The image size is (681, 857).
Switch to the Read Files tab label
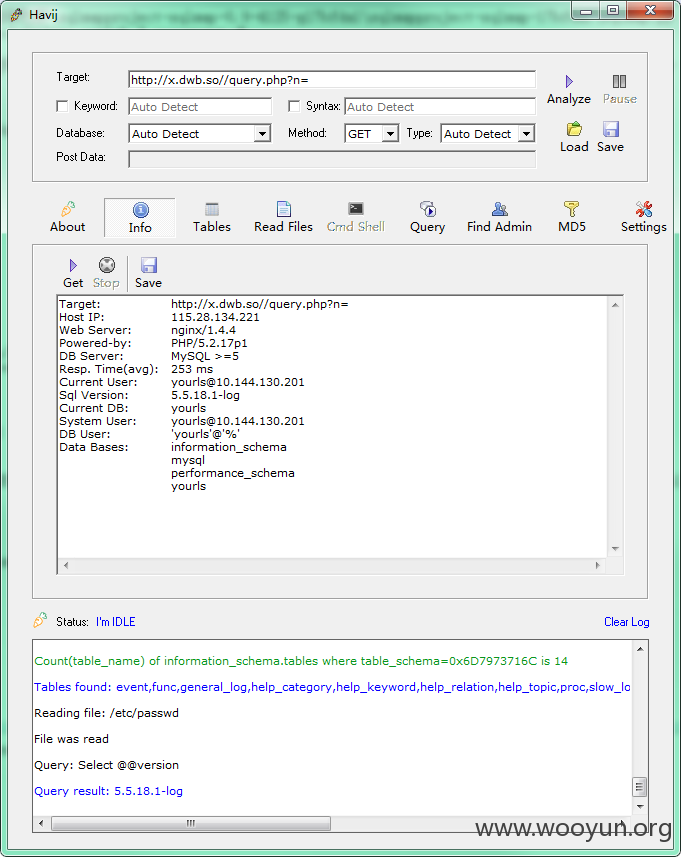(284, 227)
